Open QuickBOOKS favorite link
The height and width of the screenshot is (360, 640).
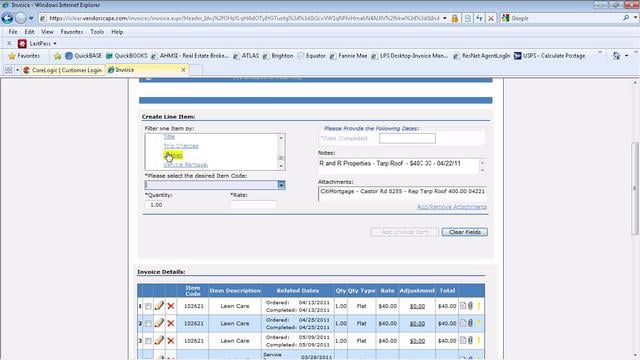click(x=127, y=56)
